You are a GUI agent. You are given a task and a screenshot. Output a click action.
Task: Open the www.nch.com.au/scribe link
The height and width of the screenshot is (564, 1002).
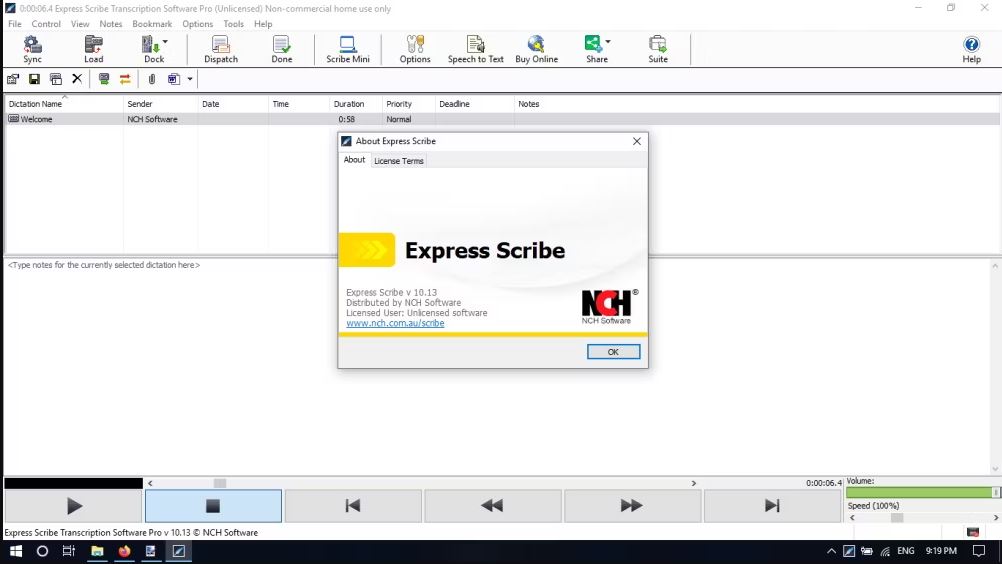[395, 323]
